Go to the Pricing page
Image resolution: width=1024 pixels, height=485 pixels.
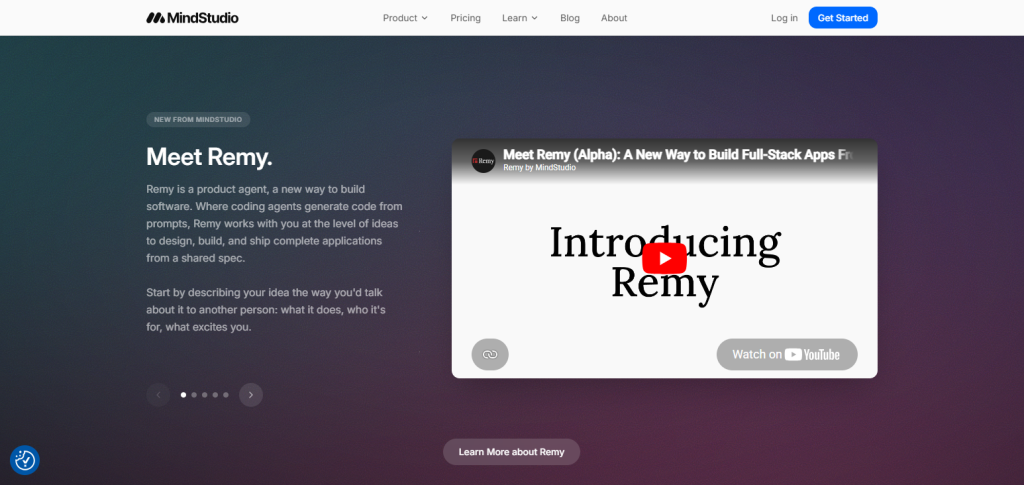(466, 18)
